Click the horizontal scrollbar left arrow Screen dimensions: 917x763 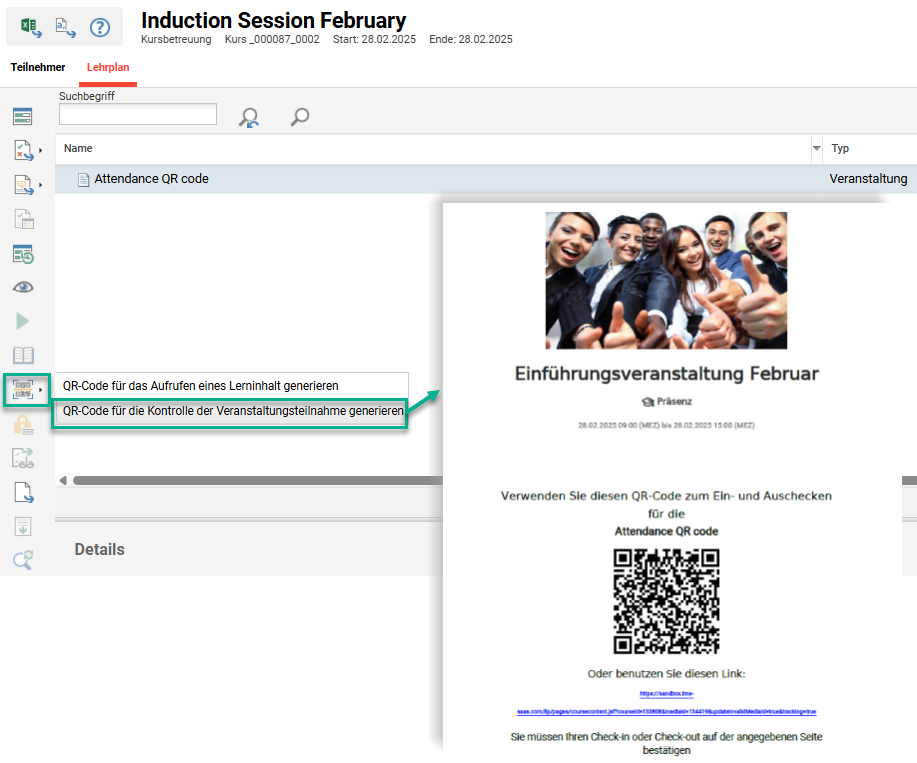pyautogui.click(x=63, y=481)
